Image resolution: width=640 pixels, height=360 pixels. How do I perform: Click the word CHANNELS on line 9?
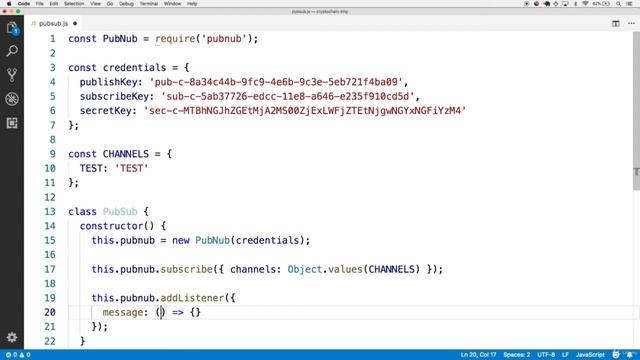126,154
